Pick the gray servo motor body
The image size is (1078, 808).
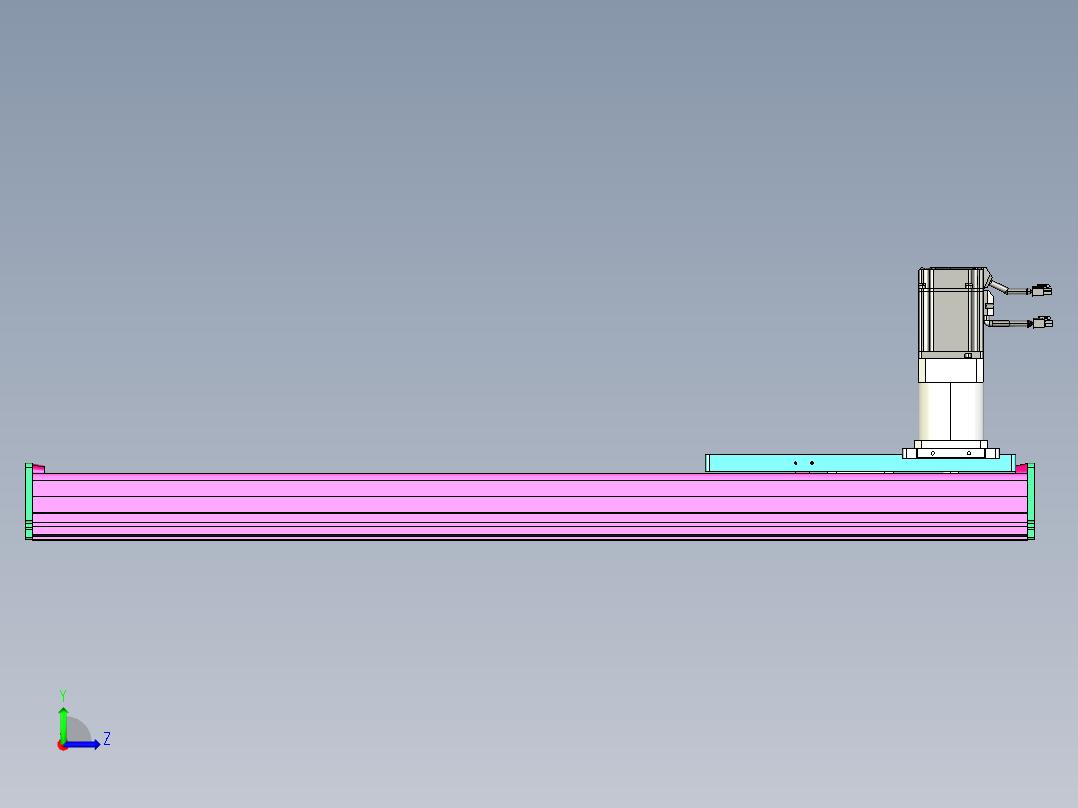pos(952,313)
